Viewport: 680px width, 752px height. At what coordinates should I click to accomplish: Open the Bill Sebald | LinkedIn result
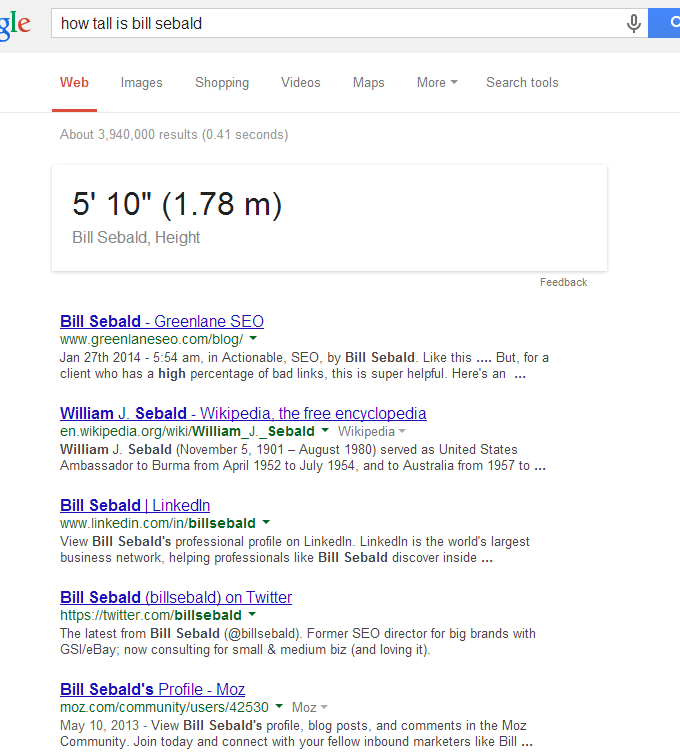[x=135, y=505]
